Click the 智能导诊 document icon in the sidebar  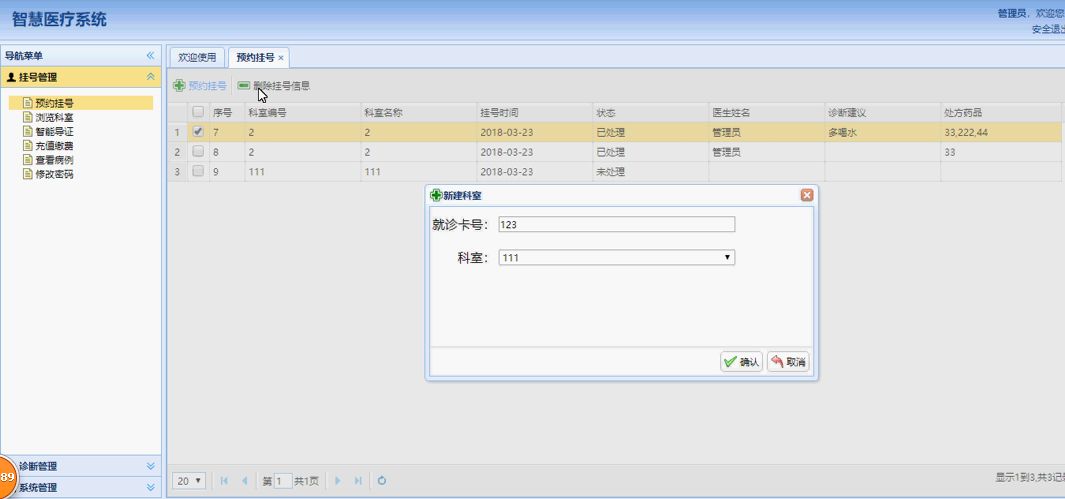pos(28,132)
